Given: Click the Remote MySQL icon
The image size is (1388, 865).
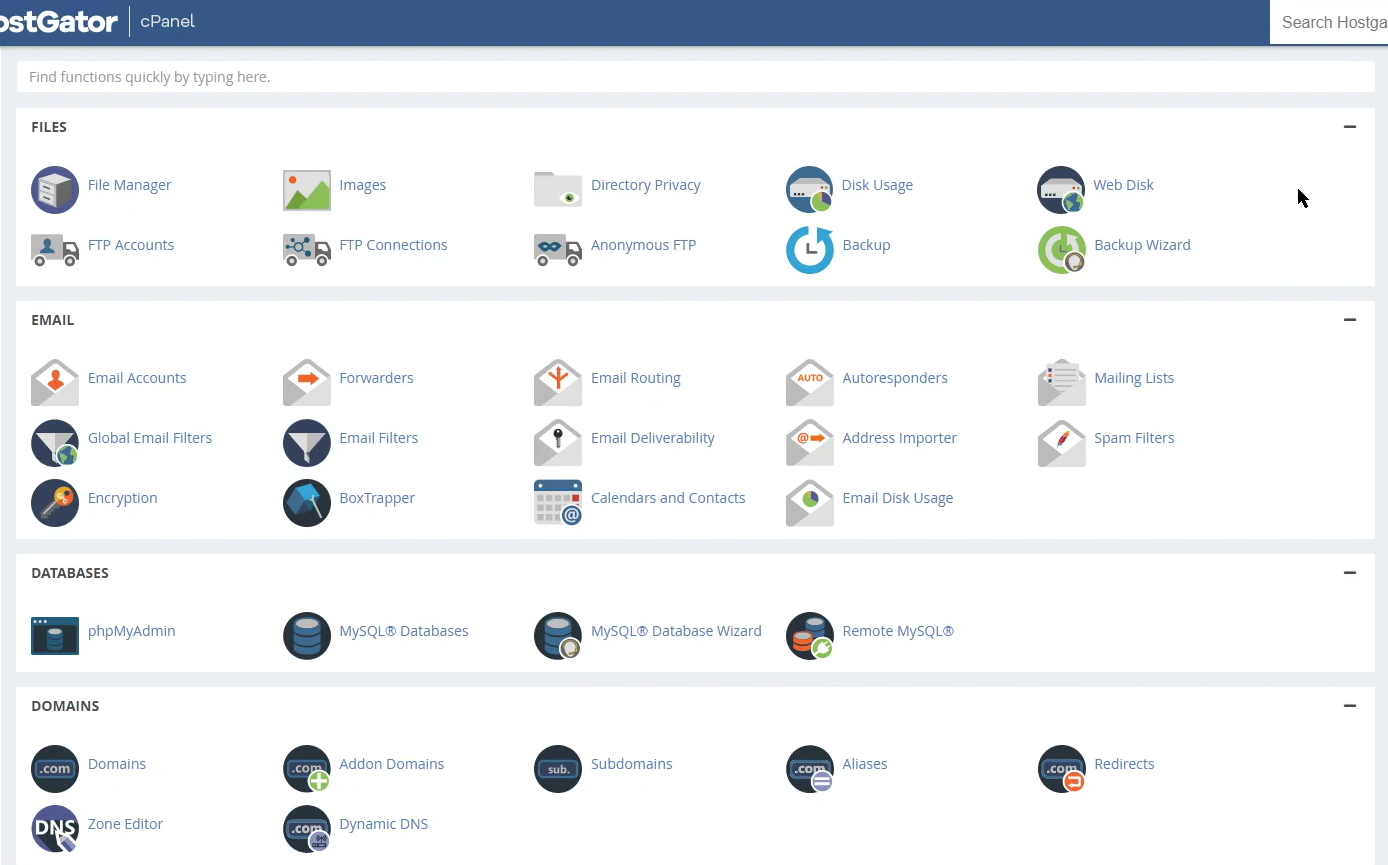Looking at the screenshot, I should point(810,636).
